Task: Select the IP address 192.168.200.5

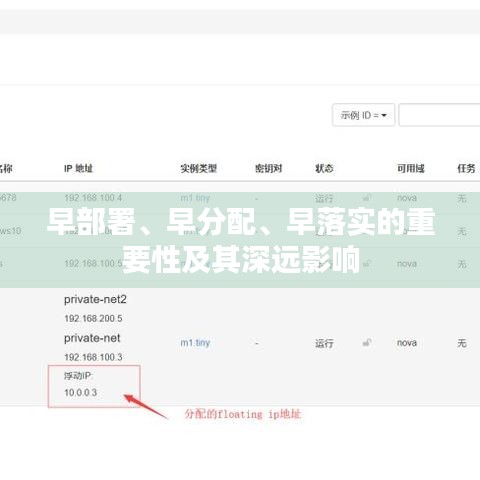Action: (93, 318)
